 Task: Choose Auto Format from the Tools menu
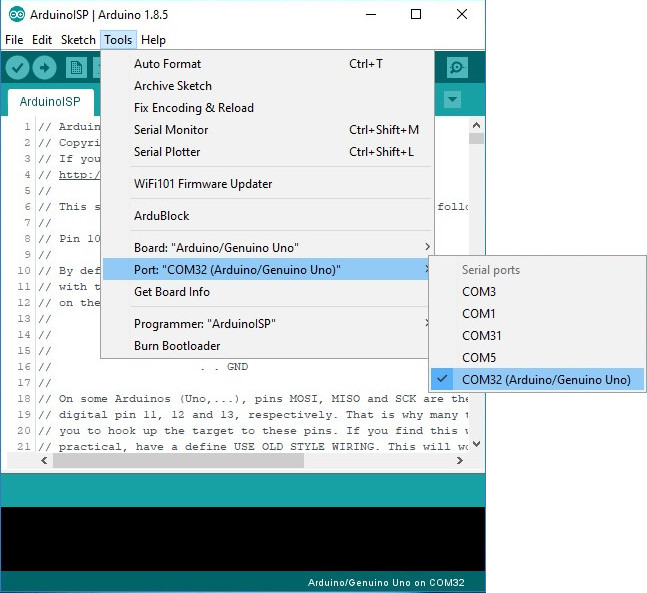pos(267,64)
